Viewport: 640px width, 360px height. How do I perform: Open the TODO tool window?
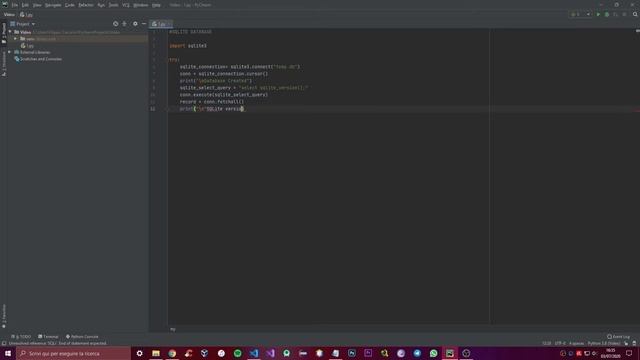pos(21,337)
